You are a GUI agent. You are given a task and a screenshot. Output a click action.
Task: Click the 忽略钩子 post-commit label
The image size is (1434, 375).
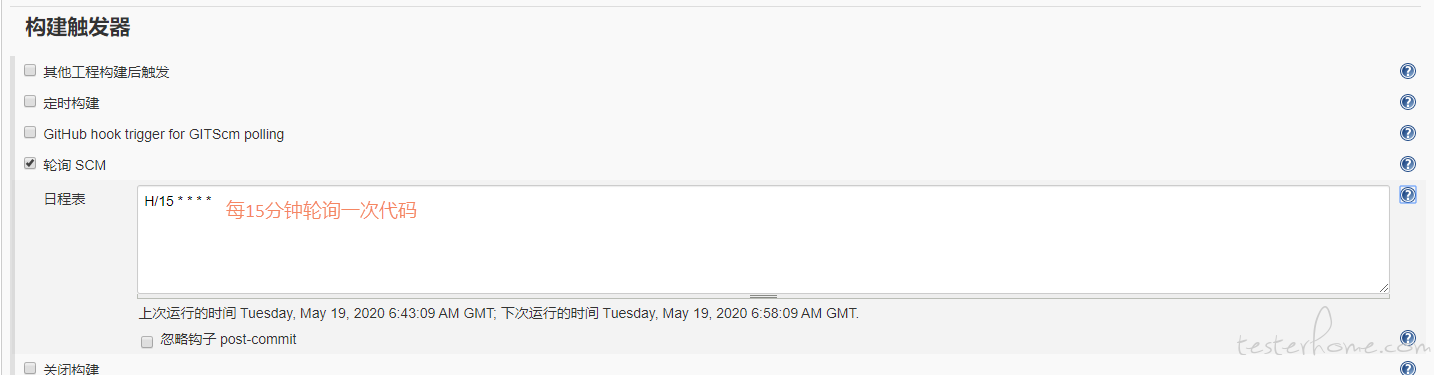tap(228, 340)
